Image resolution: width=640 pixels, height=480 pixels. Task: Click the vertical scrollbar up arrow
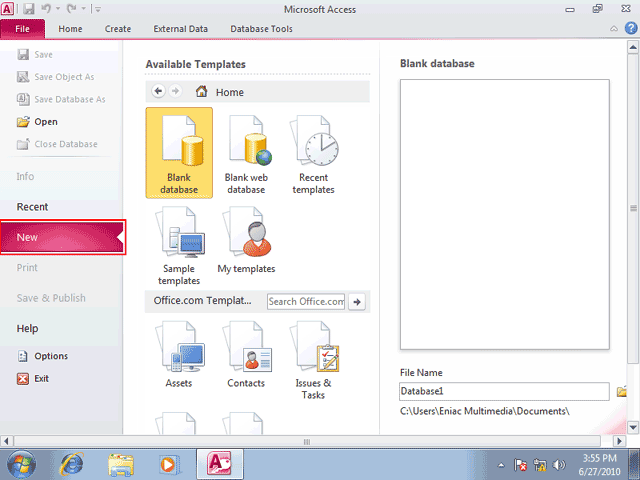point(633,47)
